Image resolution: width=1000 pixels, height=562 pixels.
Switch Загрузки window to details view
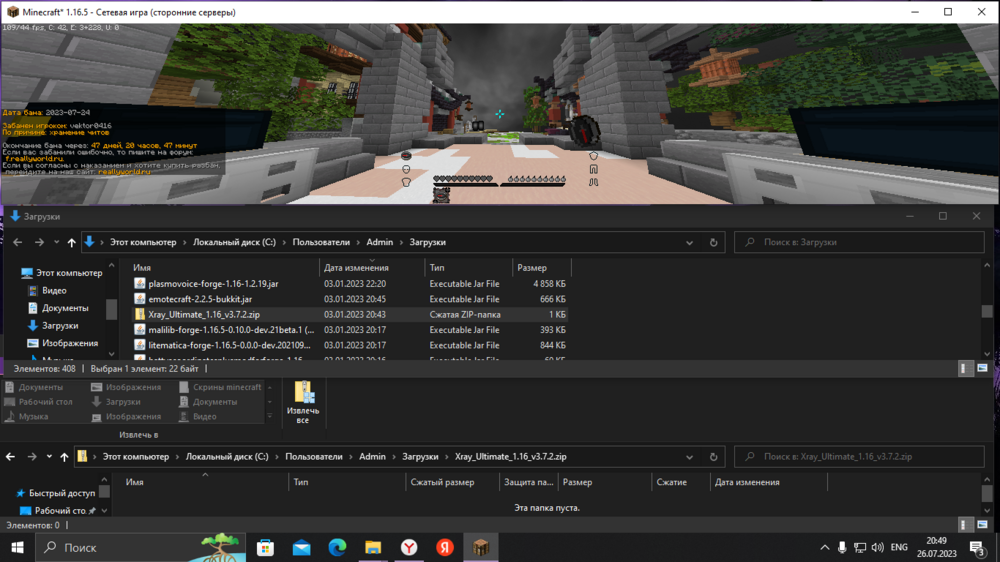(966, 369)
